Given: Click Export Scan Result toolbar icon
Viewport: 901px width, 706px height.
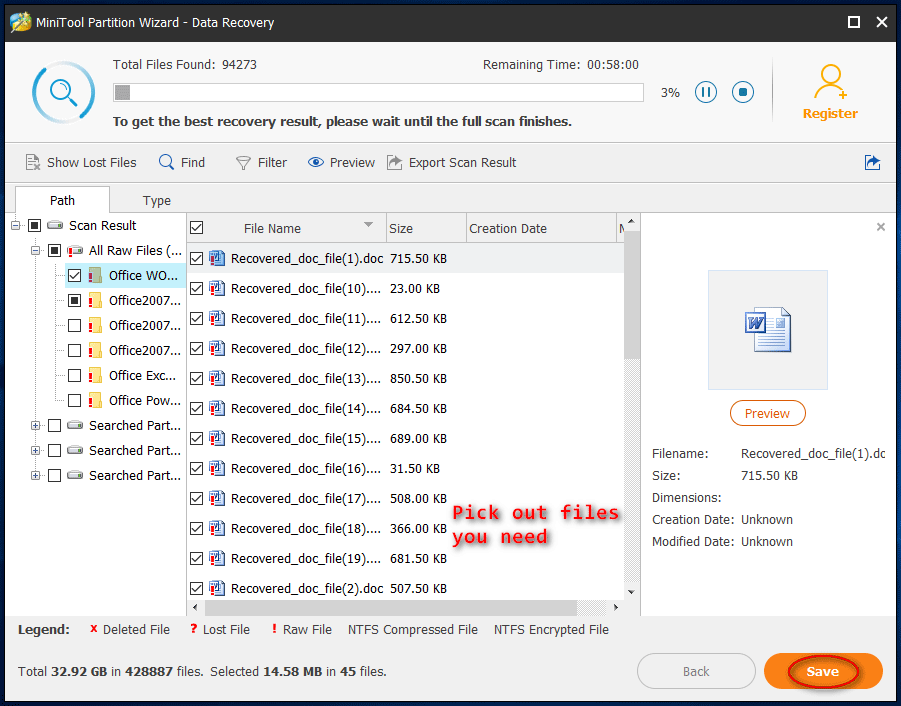Looking at the screenshot, I should pos(395,162).
